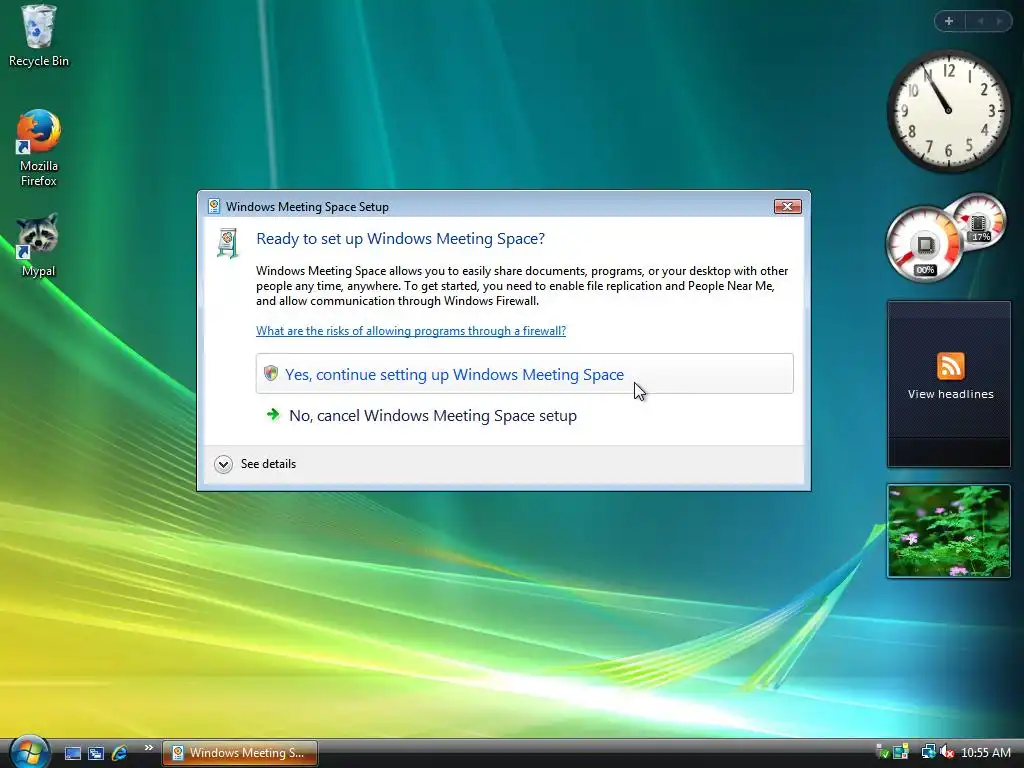Image resolution: width=1024 pixels, height=768 pixels.
Task: Click the CPU meter gadget dial
Action: pyautogui.click(x=924, y=245)
